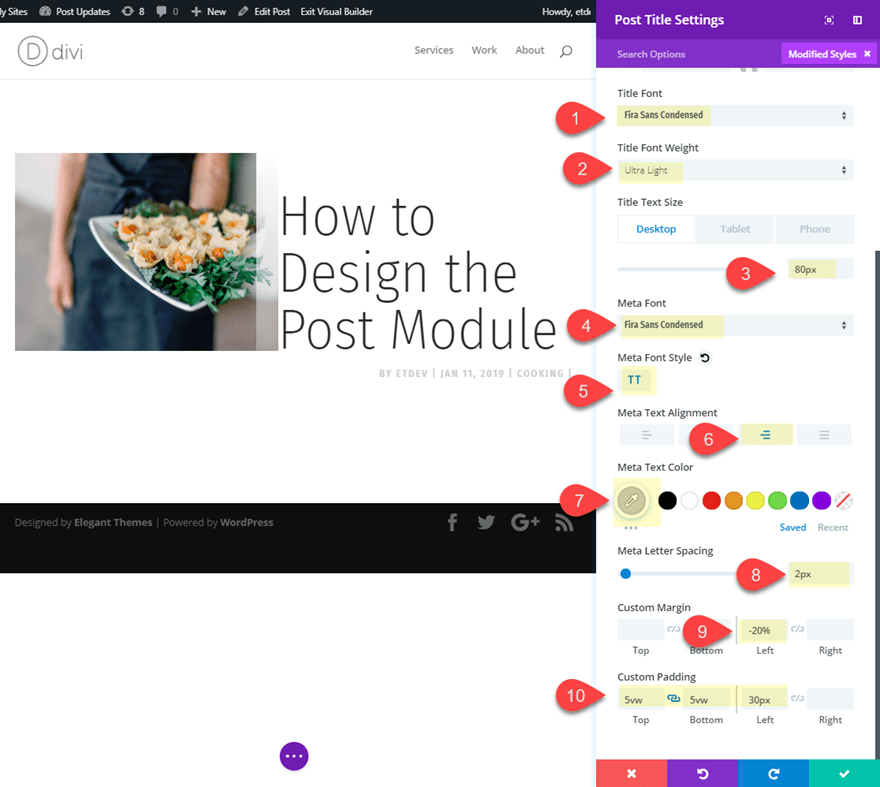The width and height of the screenshot is (880, 787).
Task: Open the search icon in the site header
Action: [x=566, y=50]
